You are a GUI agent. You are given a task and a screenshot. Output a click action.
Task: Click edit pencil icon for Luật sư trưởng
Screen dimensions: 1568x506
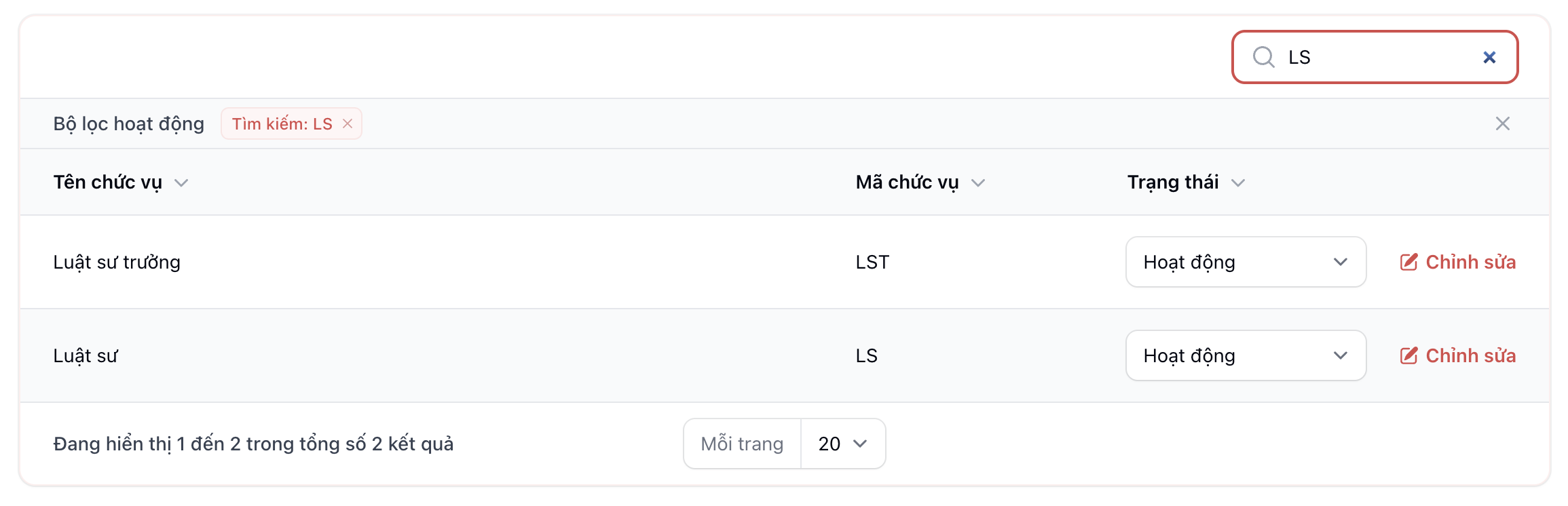click(x=1408, y=262)
